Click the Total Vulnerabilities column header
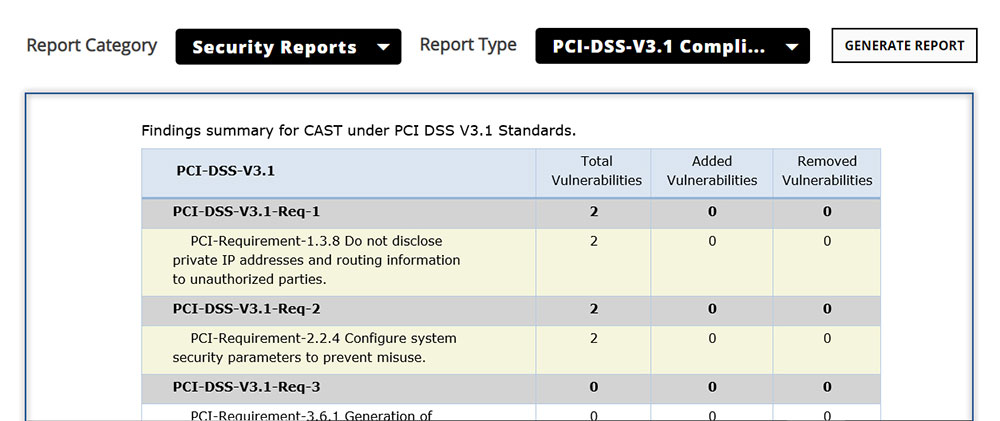This screenshot has height=421, width=1000. [x=596, y=171]
